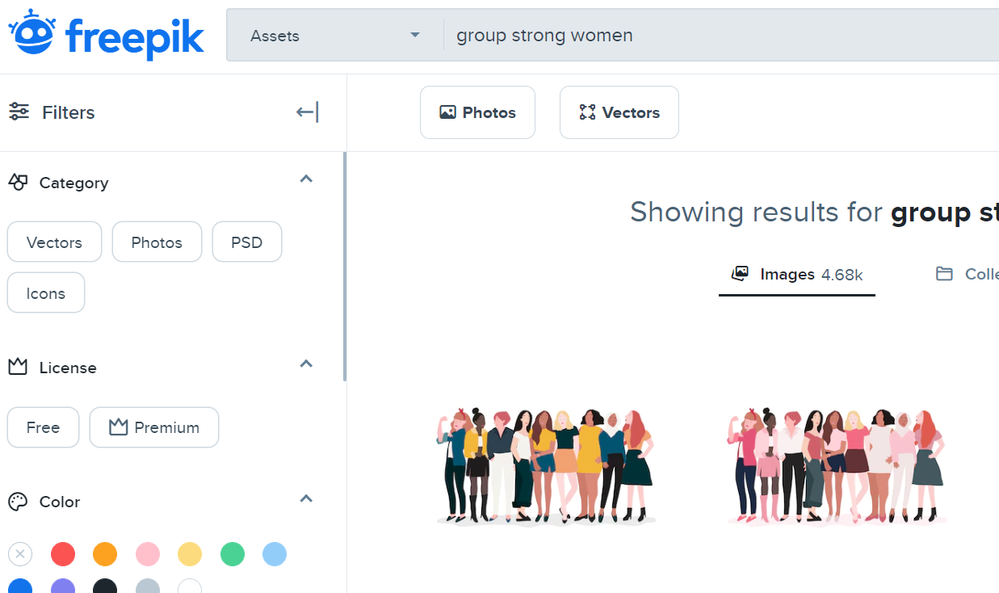Click the License crown icon

[18, 367]
